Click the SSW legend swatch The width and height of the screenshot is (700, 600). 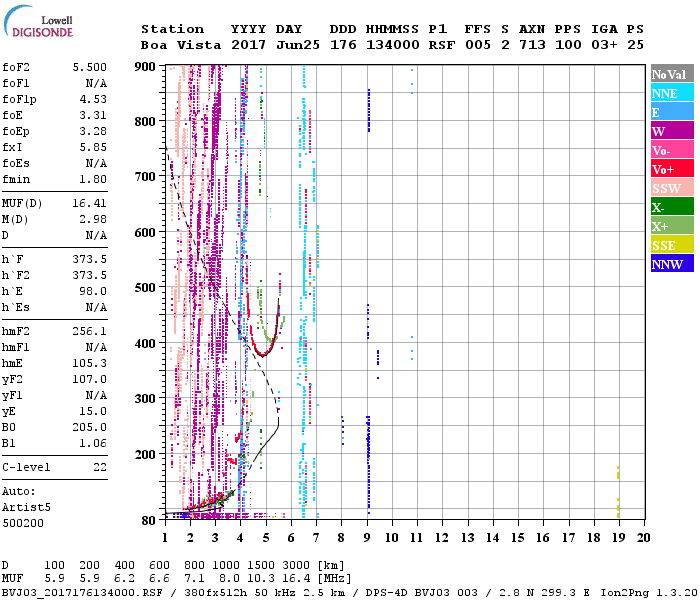tap(672, 188)
